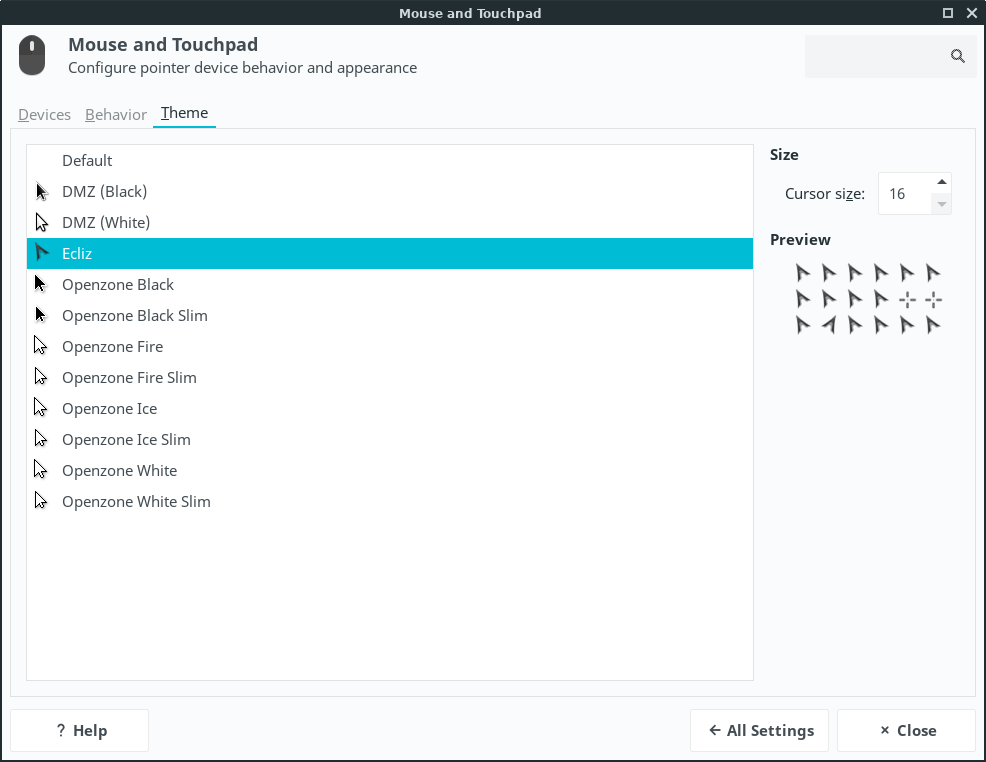Click the Openzone Ice Slim cursor icon
Image resolution: width=986 pixels, height=762 pixels.
pyautogui.click(x=41, y=440)
